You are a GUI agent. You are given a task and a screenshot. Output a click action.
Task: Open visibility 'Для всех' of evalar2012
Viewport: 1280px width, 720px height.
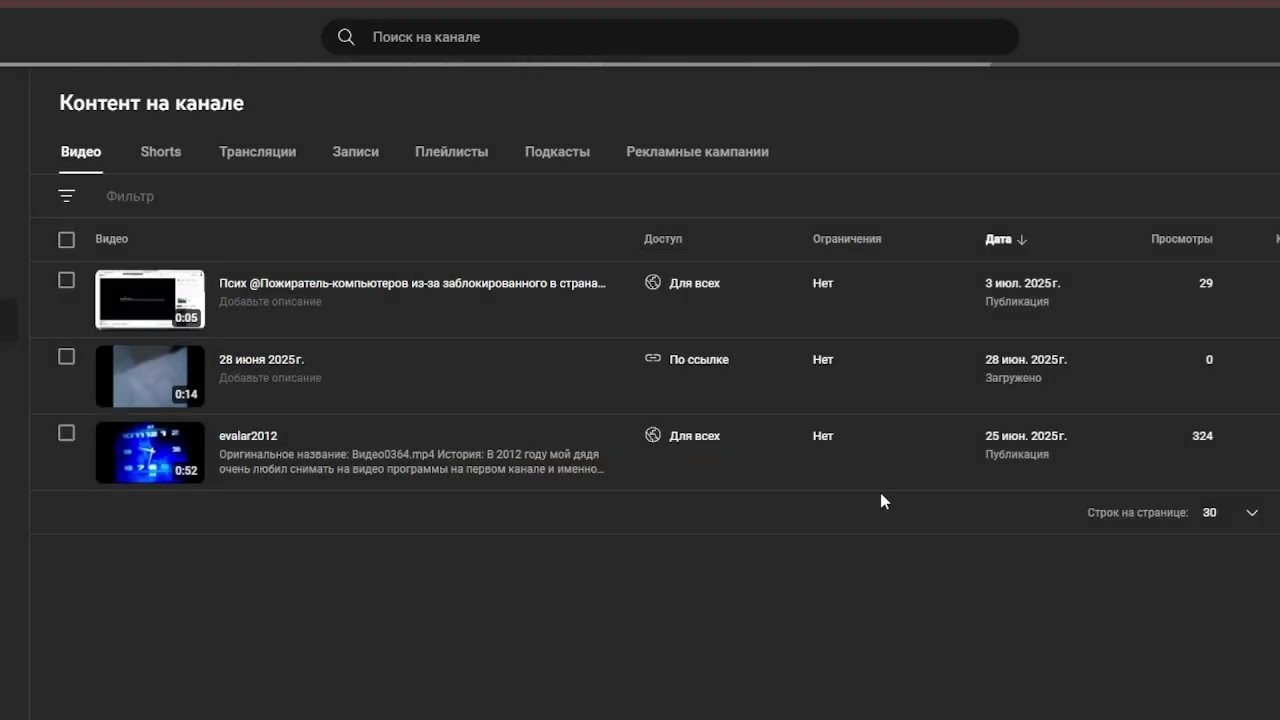[x=694, y=436]
